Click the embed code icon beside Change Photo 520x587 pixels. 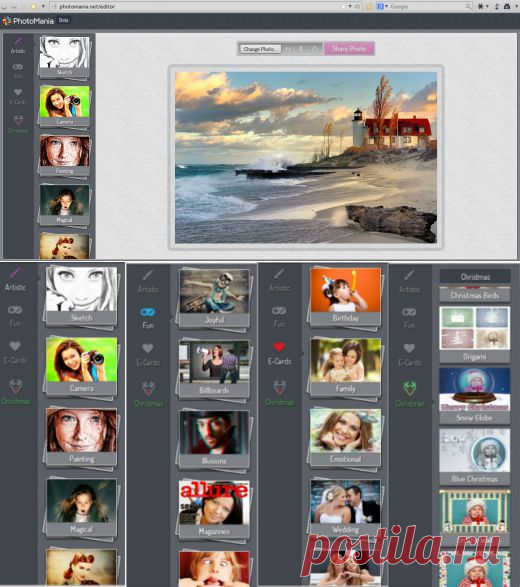[288, 49]
